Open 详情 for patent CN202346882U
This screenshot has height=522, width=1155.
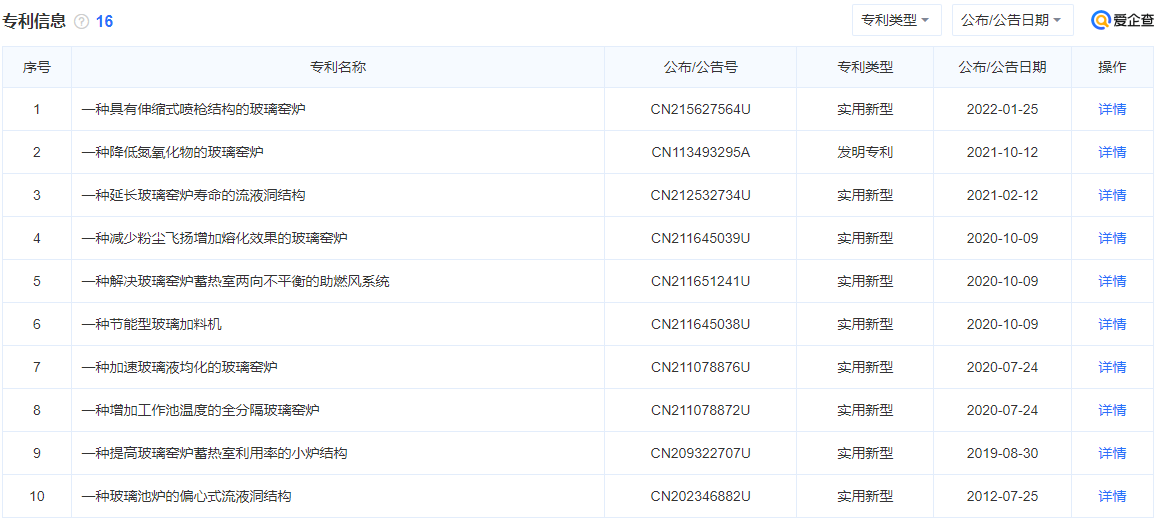(1111, 496)
